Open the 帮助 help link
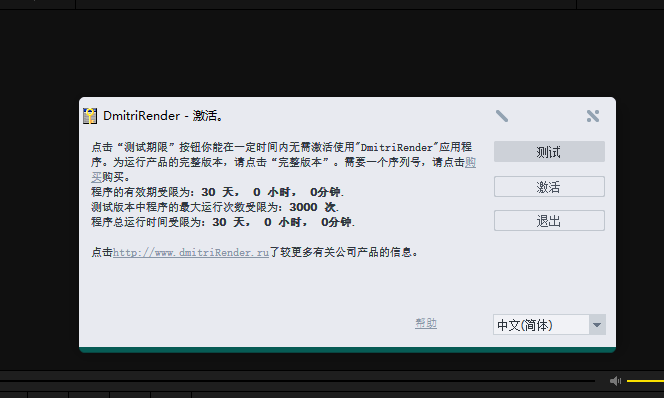The height and width of the screenshot is (398, 664). (426, 323)
